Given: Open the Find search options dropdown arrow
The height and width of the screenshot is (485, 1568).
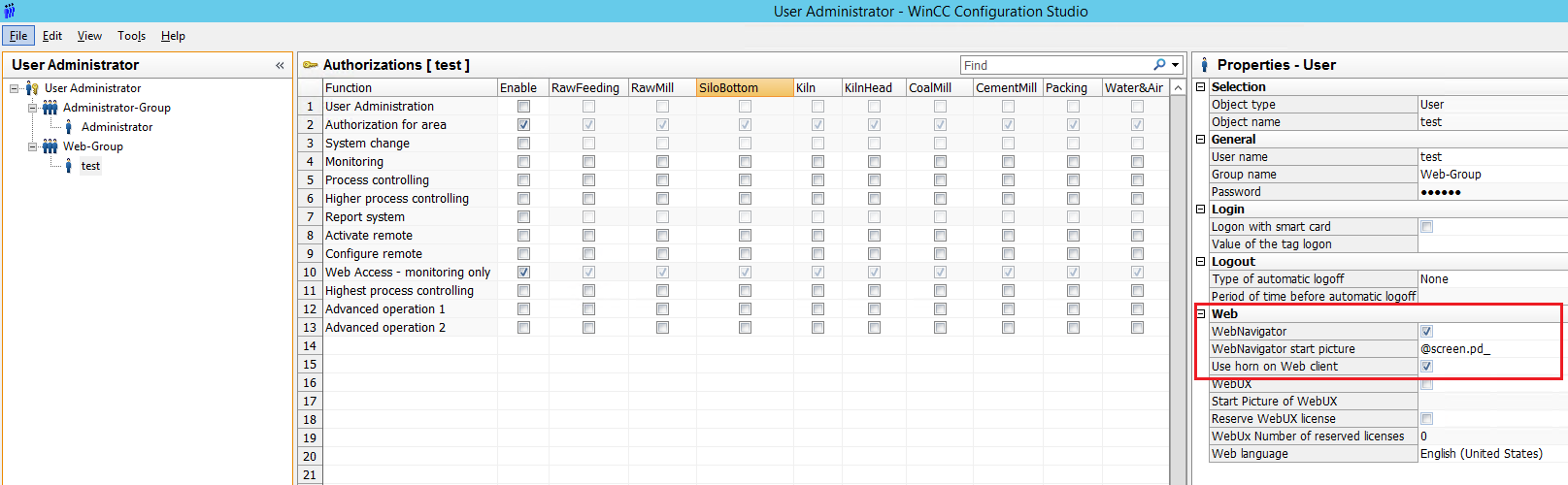Looking at the screenshot, I should coord(1175,65).
